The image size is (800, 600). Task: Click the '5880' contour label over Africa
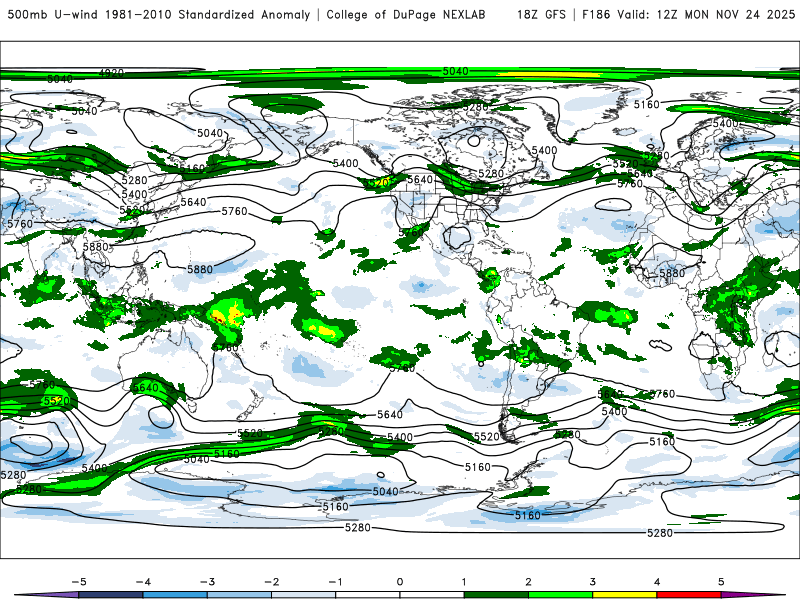672,273
